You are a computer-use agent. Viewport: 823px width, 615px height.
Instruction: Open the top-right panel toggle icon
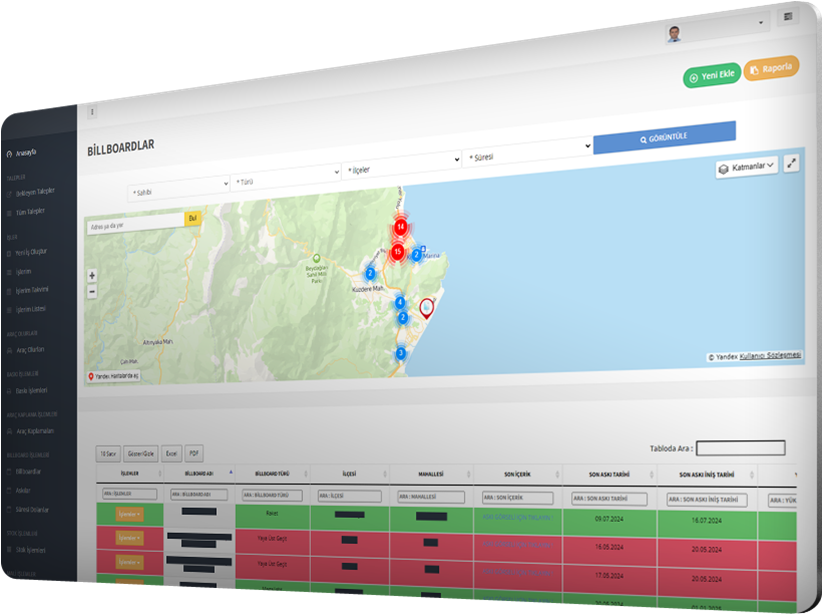tap(789, 17)
